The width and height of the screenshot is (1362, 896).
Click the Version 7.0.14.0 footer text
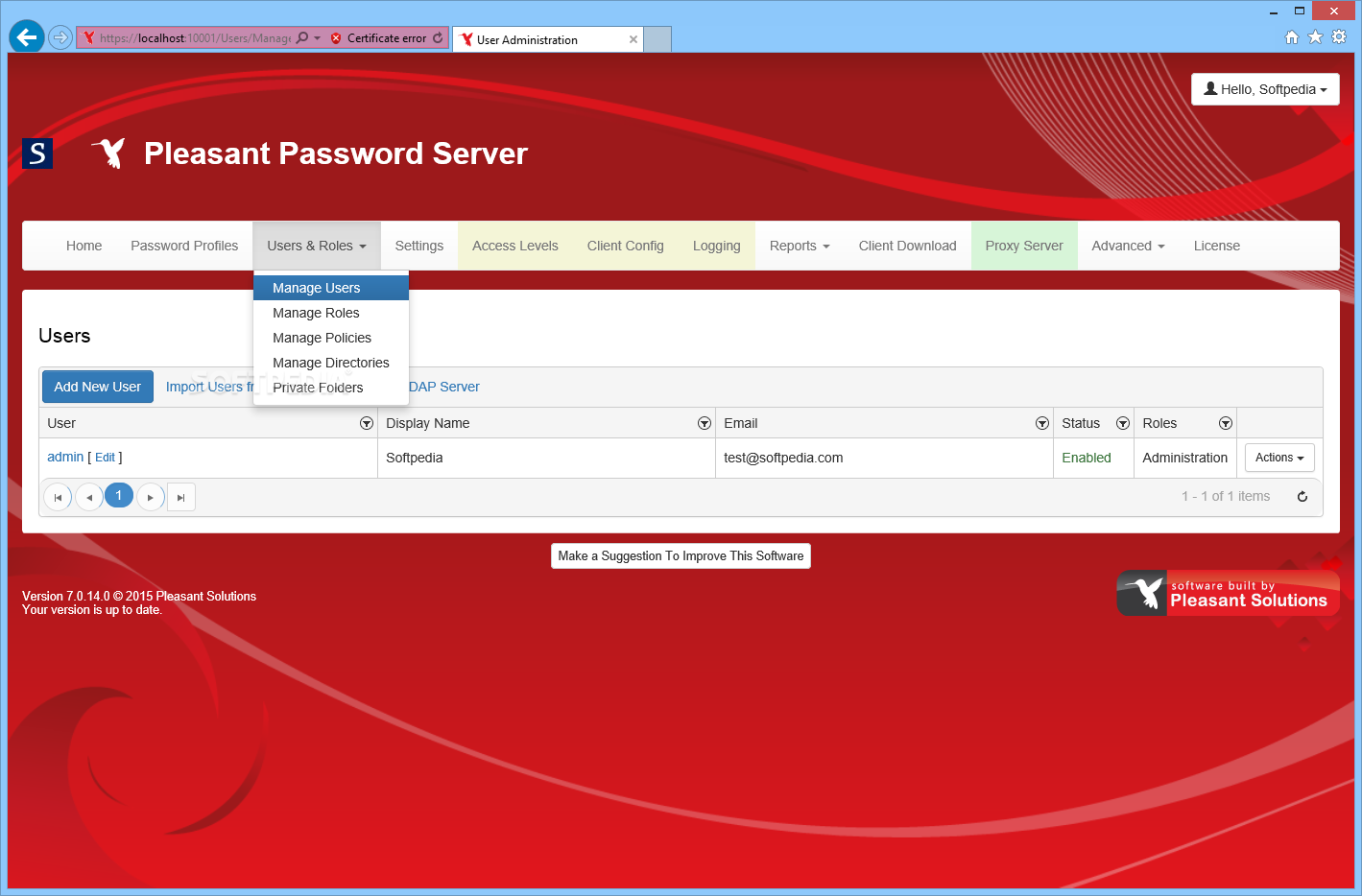point(139,596)
